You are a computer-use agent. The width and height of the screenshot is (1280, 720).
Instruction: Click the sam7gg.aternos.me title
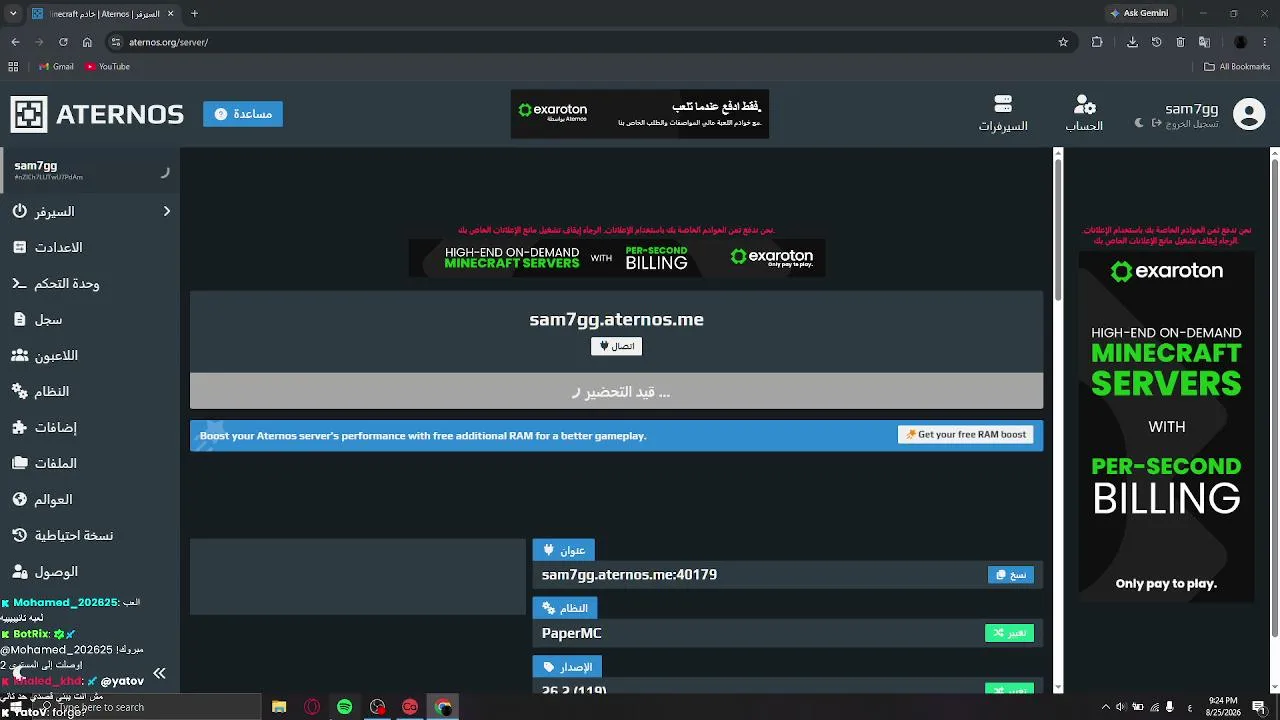pyautogui.click(x=616, y=320)
